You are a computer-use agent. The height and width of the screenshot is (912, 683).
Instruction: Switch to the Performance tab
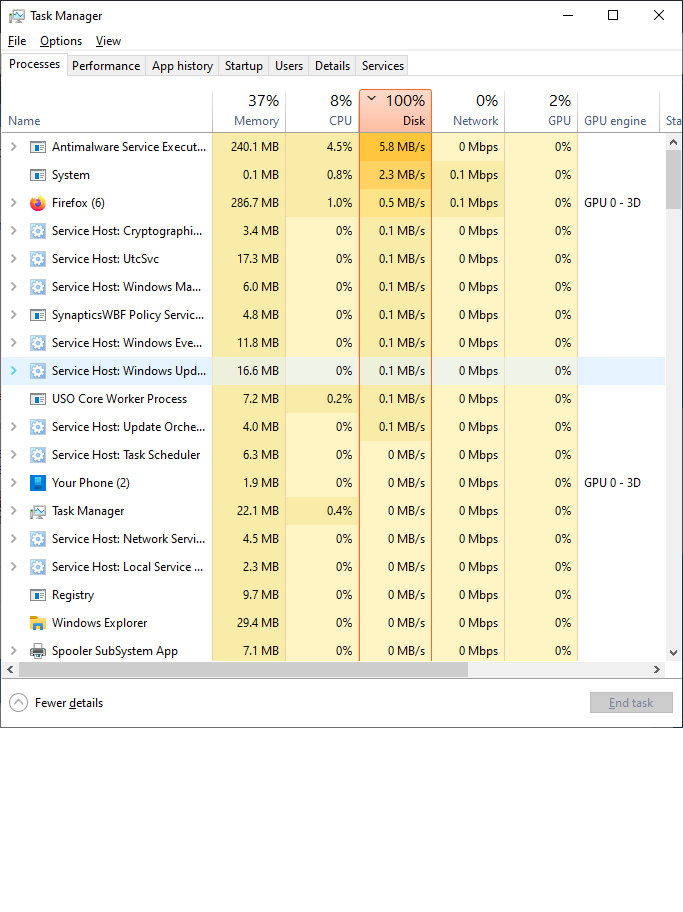tap(106, 66)
